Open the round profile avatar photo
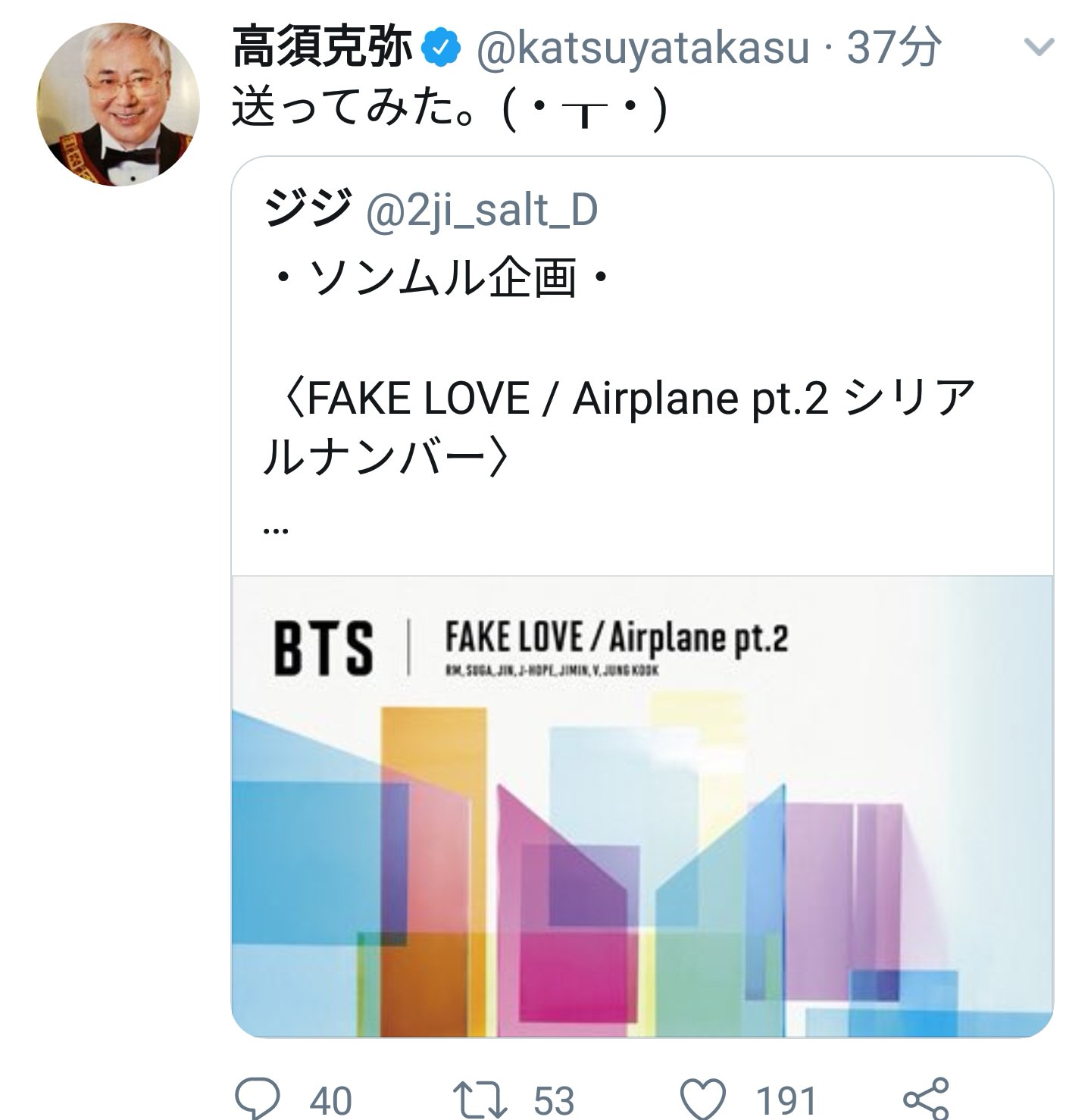 (x=117, y=105)
